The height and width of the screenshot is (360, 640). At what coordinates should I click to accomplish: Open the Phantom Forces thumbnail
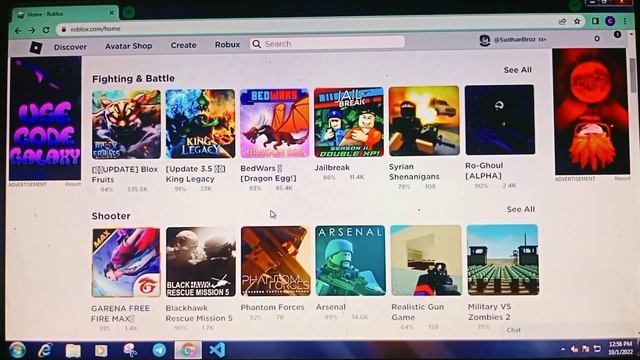click(x=276, y=261)
